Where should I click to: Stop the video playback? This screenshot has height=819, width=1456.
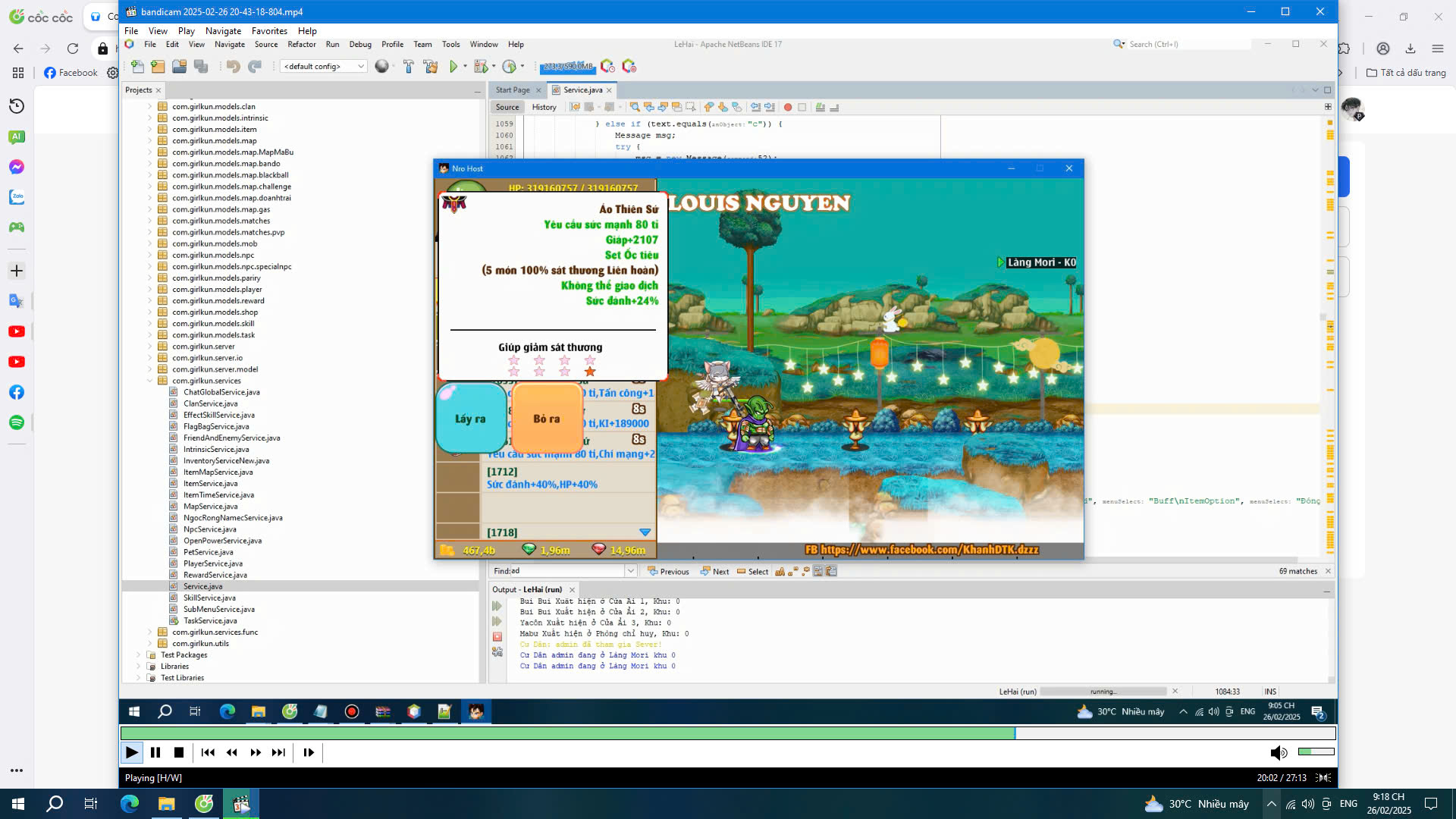pyautogui.click(x=179, y=752)
